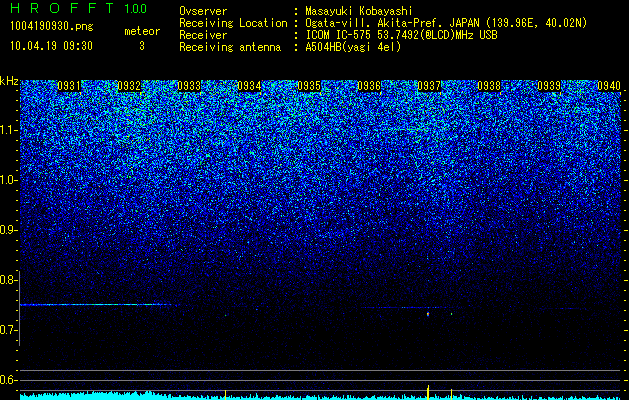629x400 pixels.
Task: Click the Ovserver label
Action: pos(203,11)
